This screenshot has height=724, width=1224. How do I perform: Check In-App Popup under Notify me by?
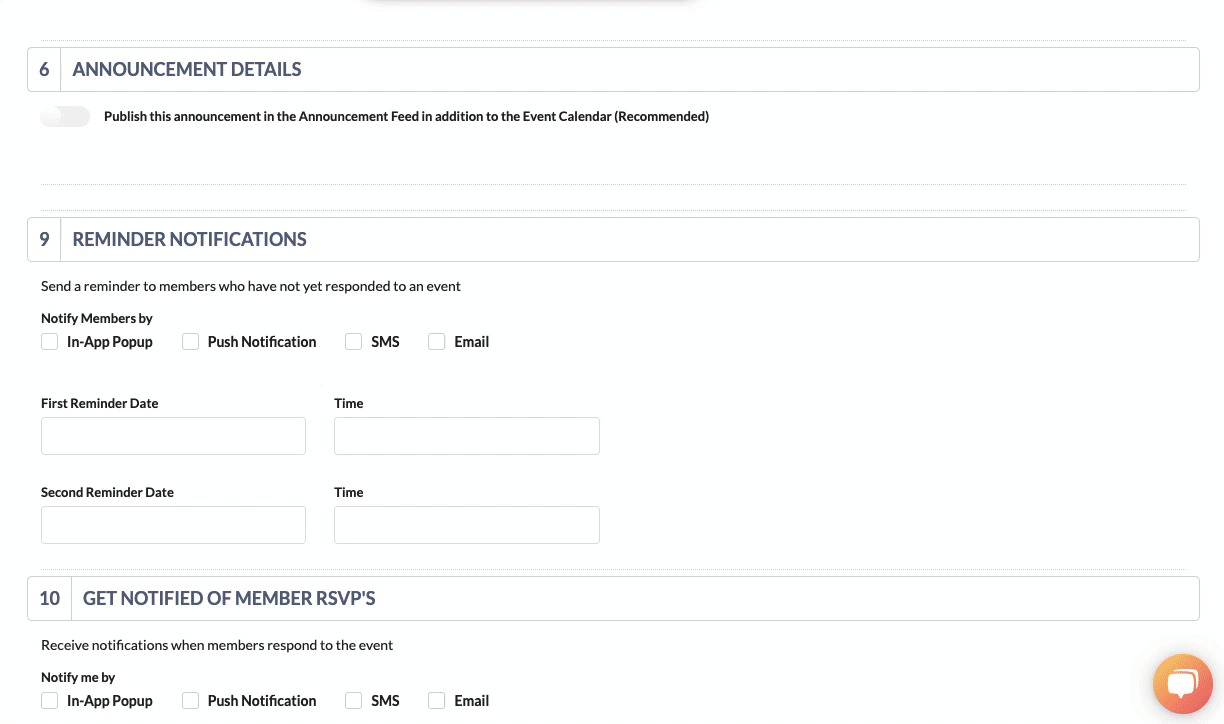click(x=49, y=701)
